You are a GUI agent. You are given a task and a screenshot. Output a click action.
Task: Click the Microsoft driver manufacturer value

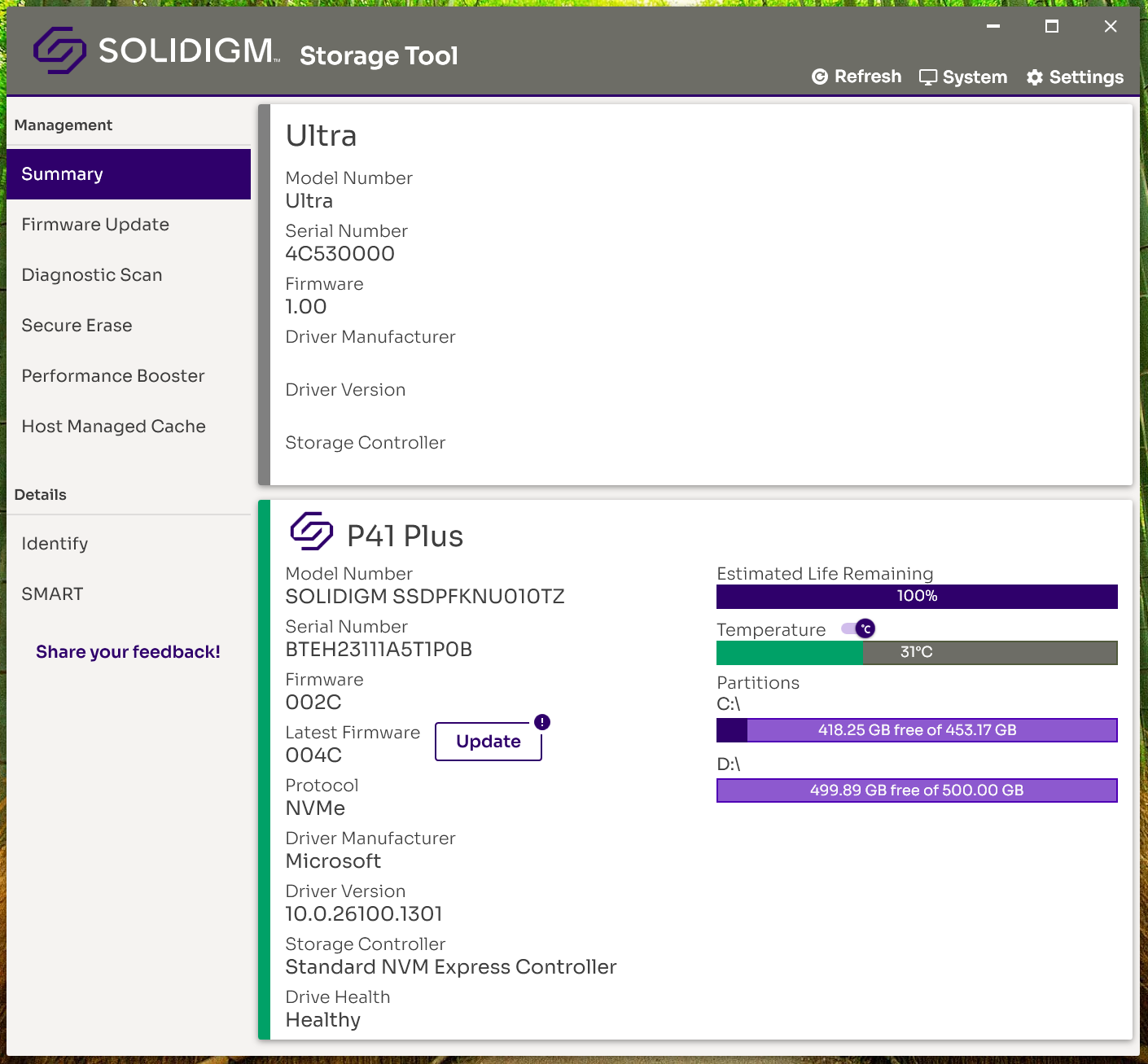click(x=333, y=861)
